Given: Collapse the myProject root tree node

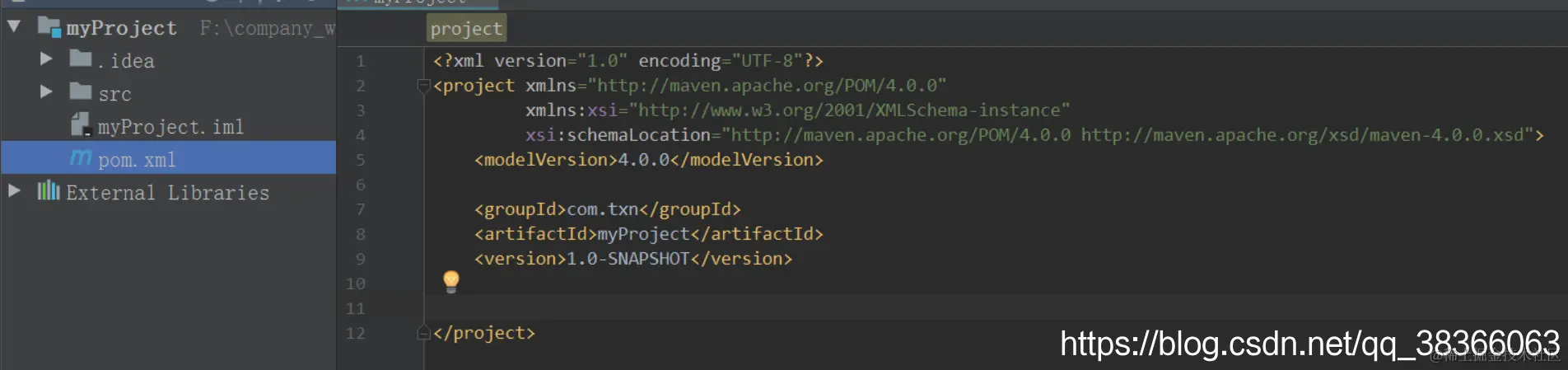Looking at the screenshot, I should (x=13, y=26).
